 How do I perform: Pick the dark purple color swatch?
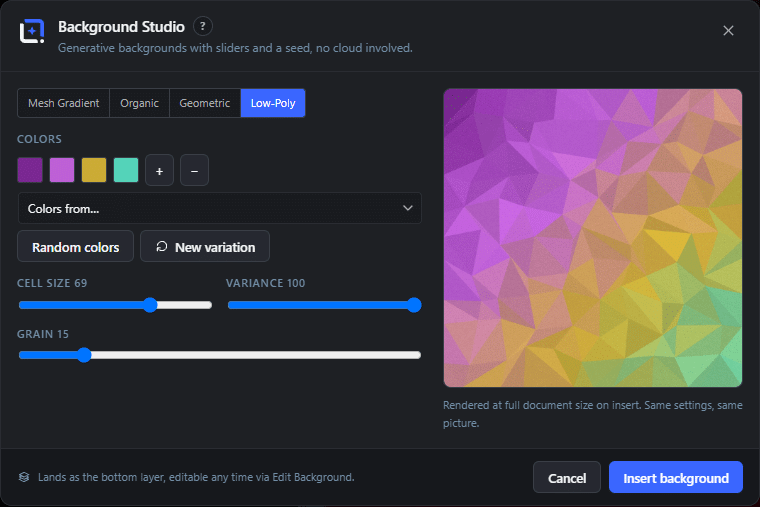pyautogui.click(x=30, y=170)
